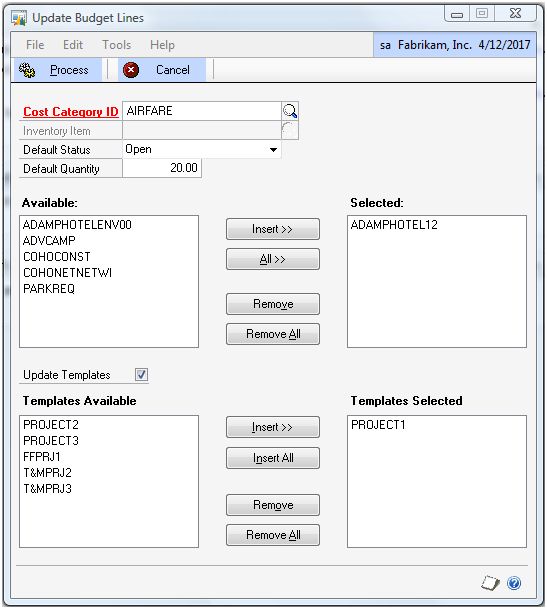Image resolution: width=547 pixels, height=609 pixels.
Task: Click Fabrikam, Inc. company name
Action: click(435, 45)
